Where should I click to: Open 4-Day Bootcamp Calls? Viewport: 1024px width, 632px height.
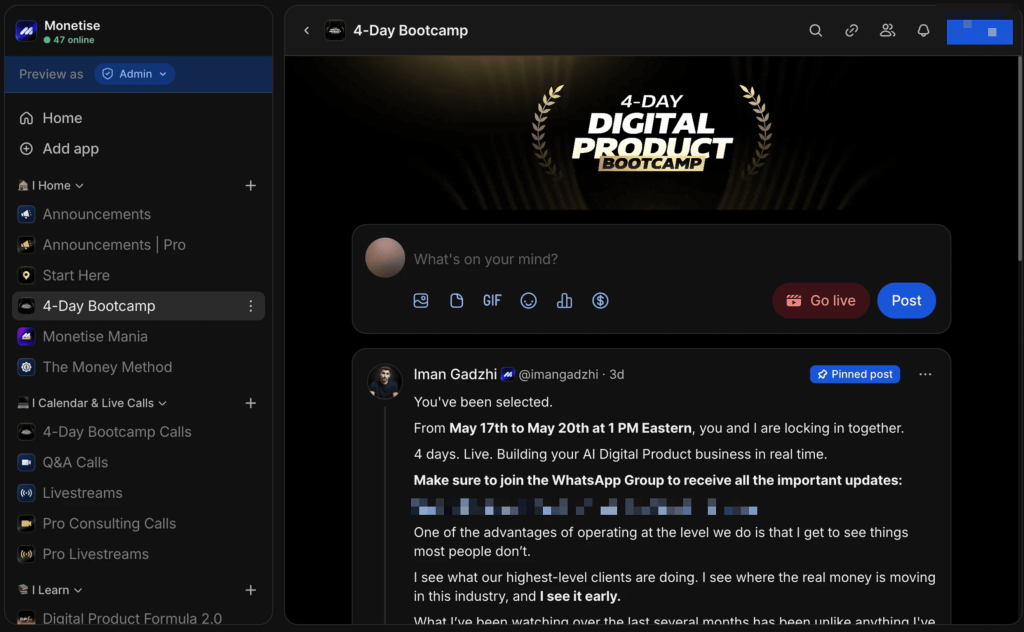pos(138,432)
